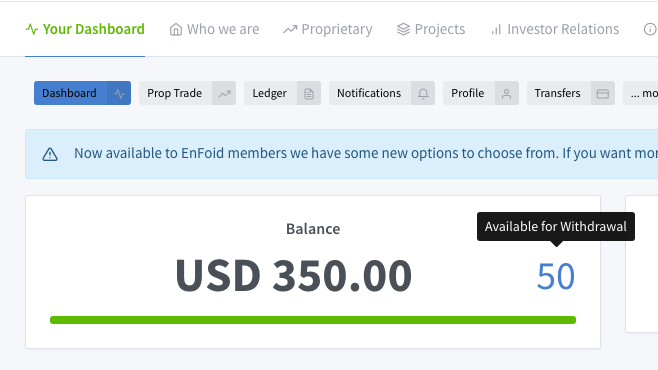Screen dimensions: 658x370
Task: Click the home icon beside Who we are
Action: [x=176, y=29]
